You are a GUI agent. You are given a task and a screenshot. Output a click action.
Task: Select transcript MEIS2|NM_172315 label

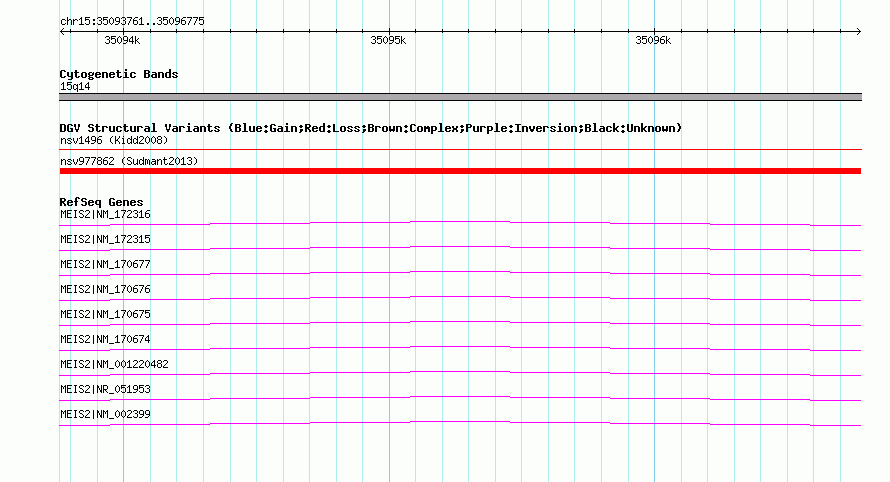(106, 240)
